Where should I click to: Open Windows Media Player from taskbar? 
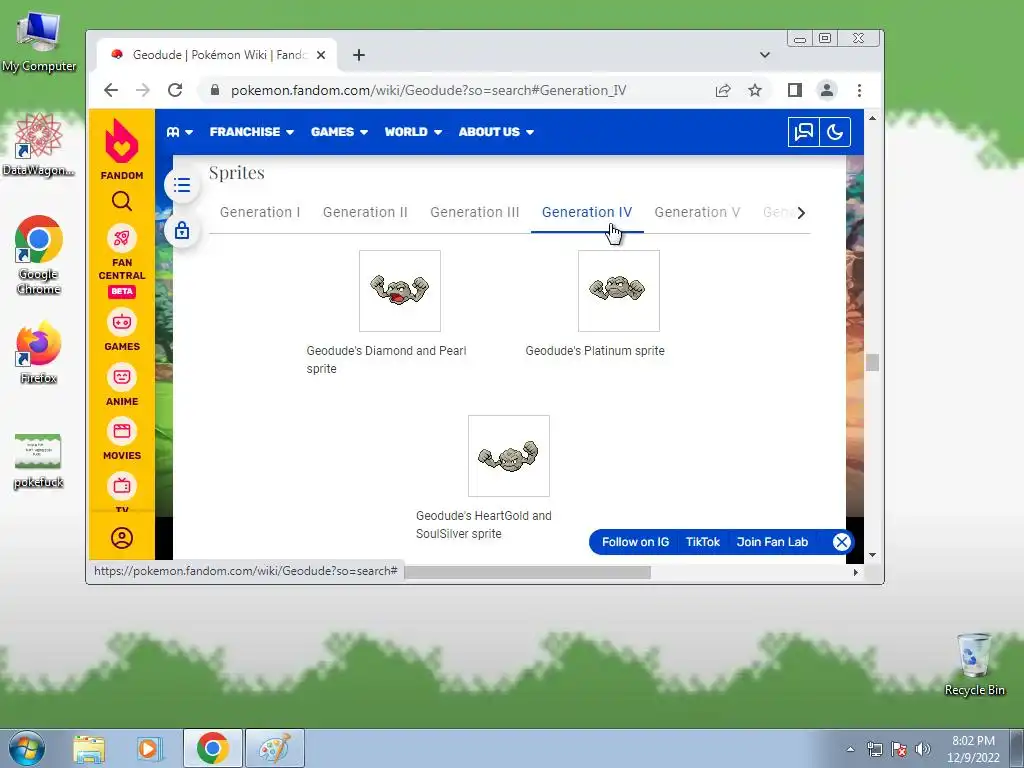(x=149, y=749)
